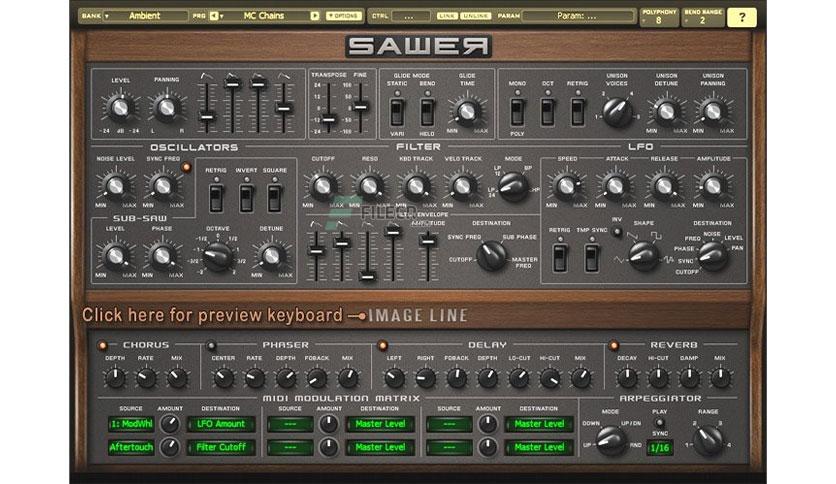Image resolution: width=836 pixels, height=484 pixels.
Task: Select the previous program arrow
Action: click(x=214, y=16)
